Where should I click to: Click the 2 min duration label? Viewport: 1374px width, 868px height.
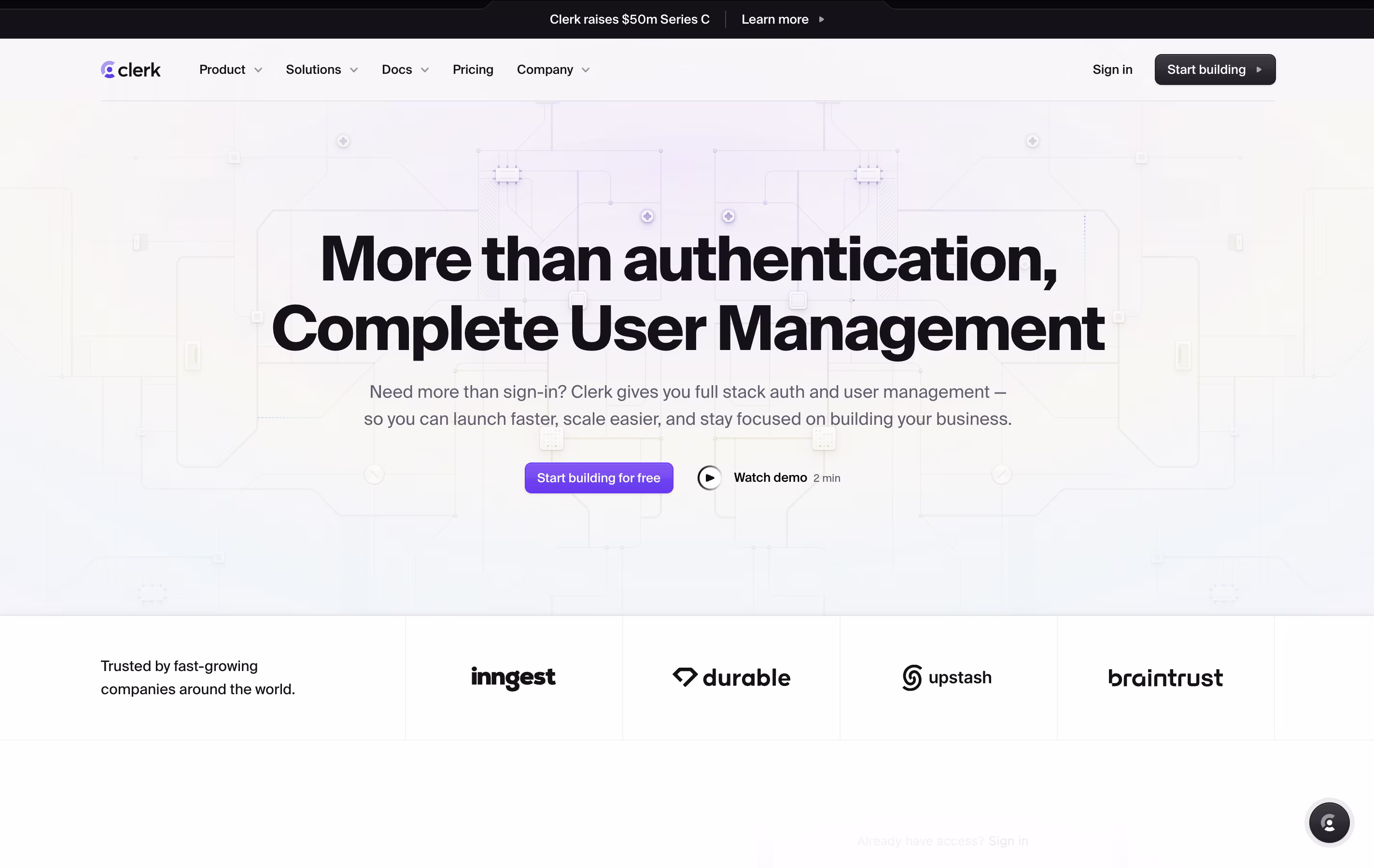pos(827,478)
